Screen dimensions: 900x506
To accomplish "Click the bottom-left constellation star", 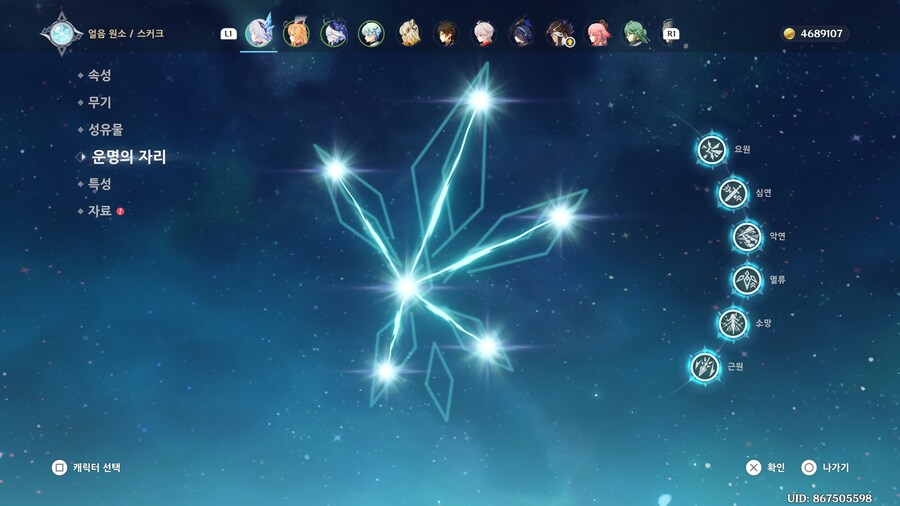I will [x=387, y=371].
